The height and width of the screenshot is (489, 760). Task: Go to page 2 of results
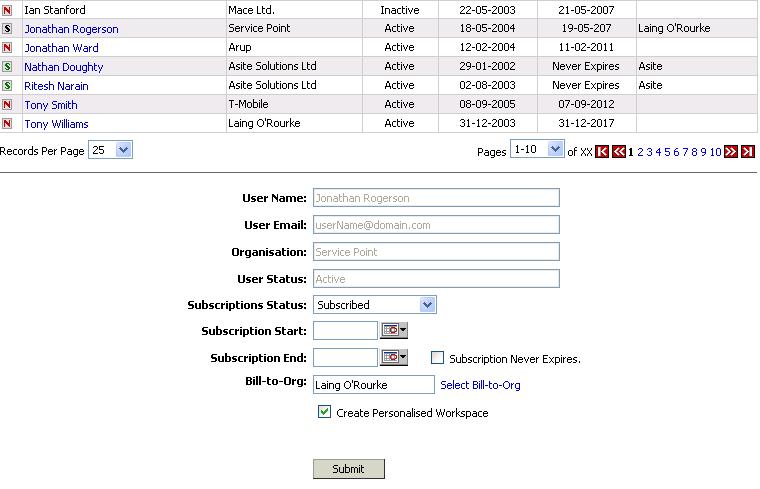click(x=640, y=152)
